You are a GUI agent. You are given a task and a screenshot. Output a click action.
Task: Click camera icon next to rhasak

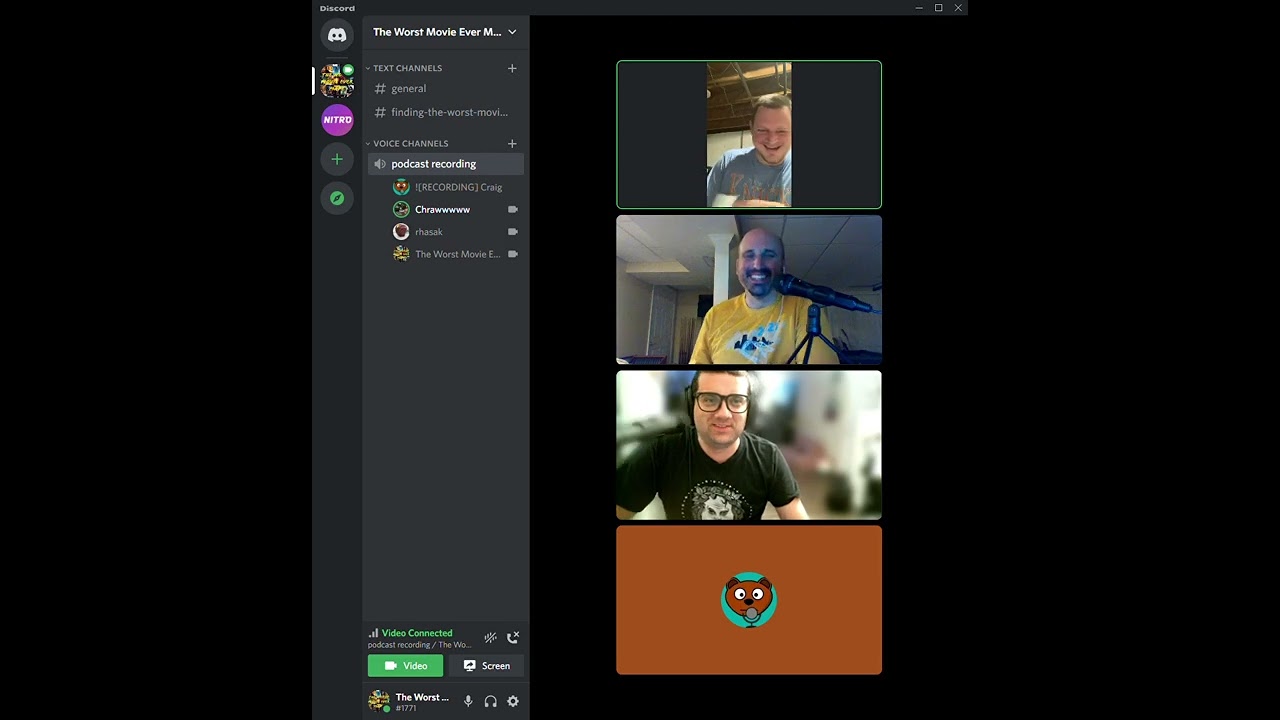pyautogui.click(x=512, y=231)
